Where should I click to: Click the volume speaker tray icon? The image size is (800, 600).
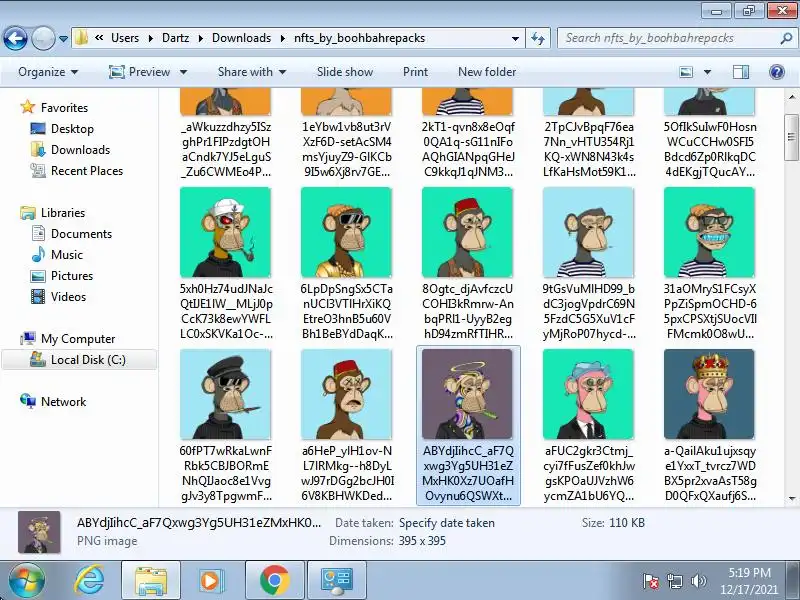(698, 581)
